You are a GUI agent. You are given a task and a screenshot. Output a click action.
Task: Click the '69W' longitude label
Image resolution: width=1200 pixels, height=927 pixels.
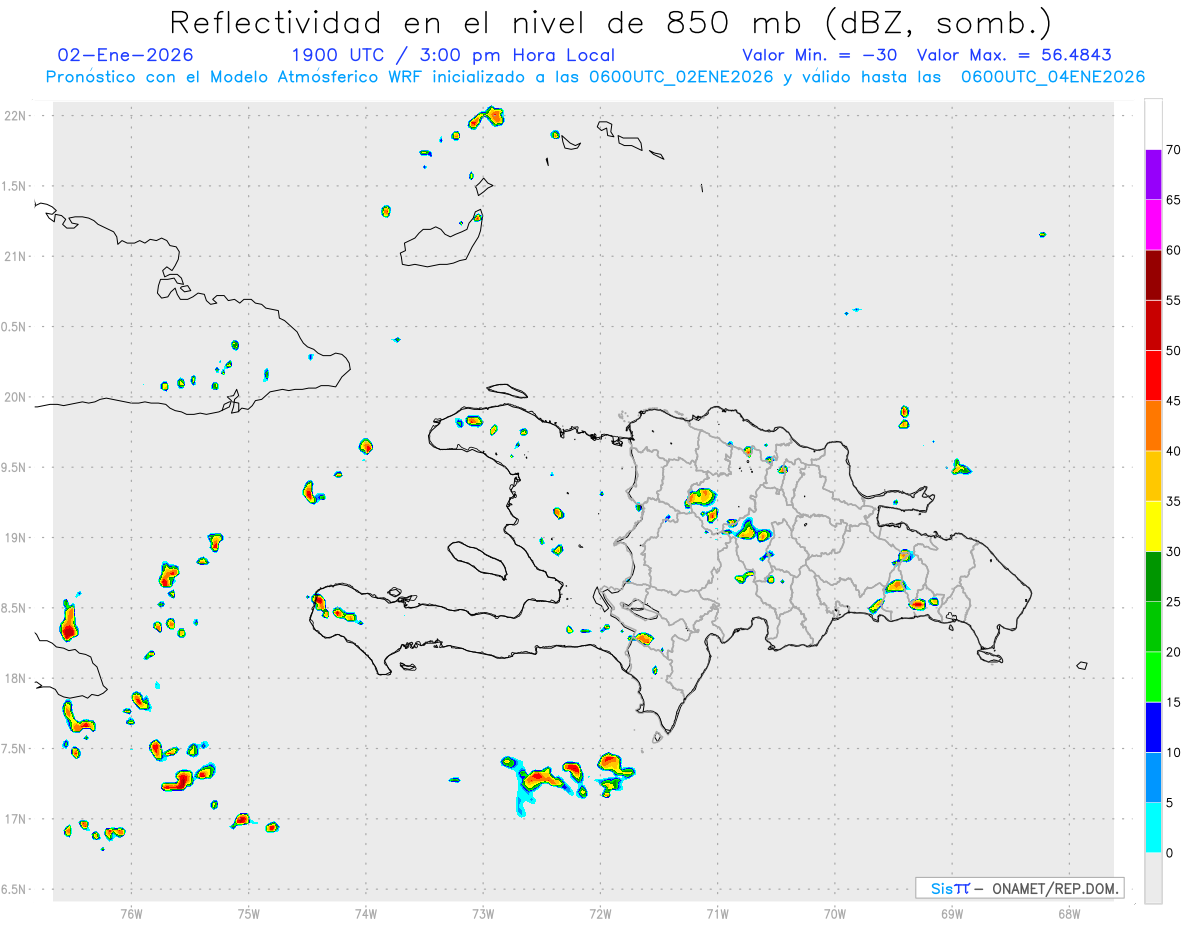(x=952, y=913)
